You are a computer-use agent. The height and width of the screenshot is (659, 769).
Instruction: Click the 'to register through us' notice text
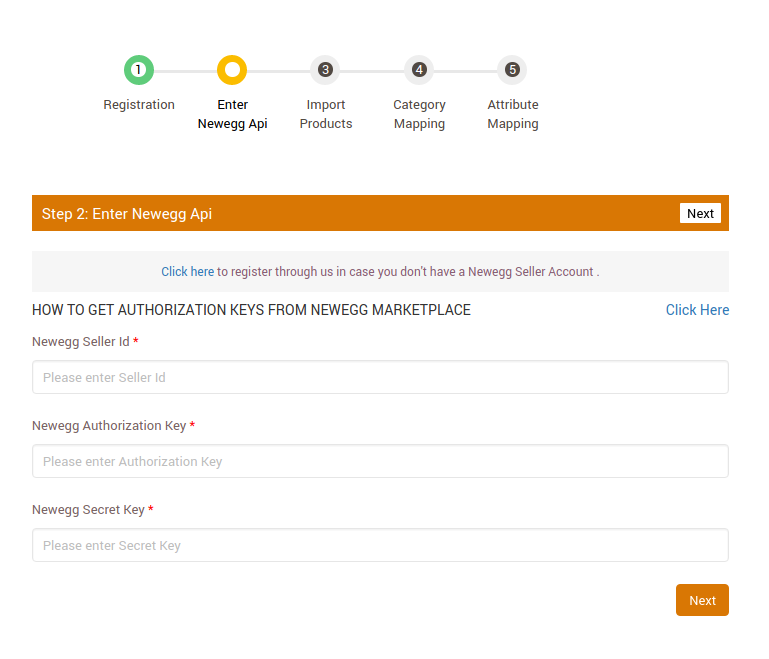(408, 272)
